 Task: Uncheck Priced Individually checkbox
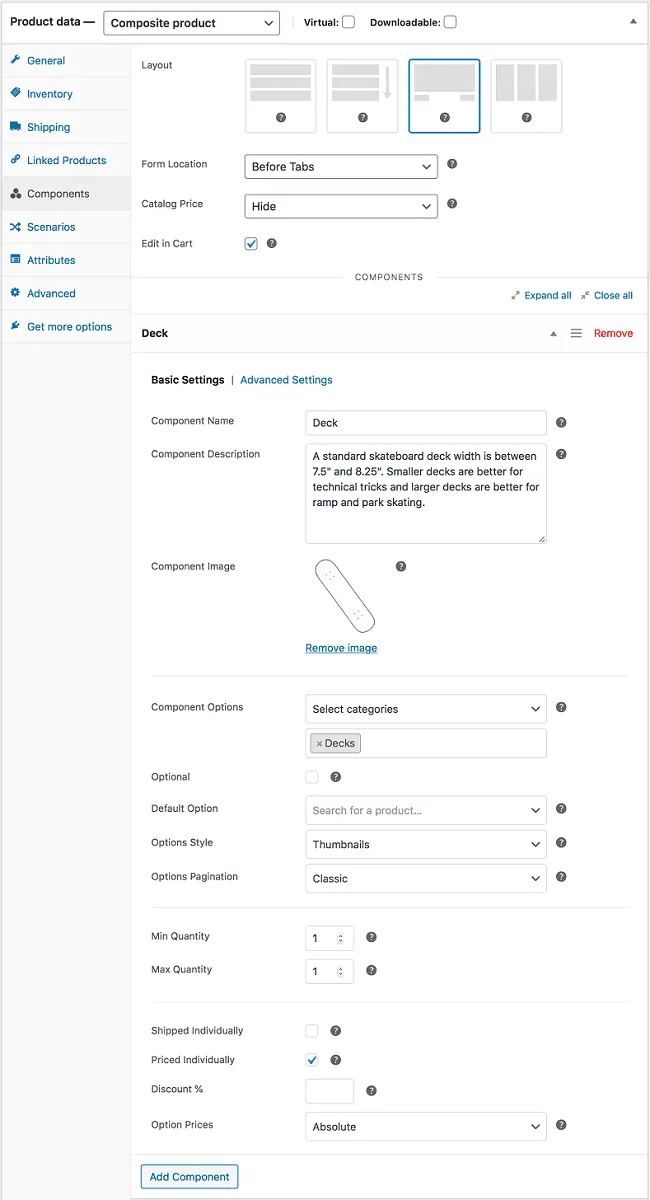tap(312, 1060)
